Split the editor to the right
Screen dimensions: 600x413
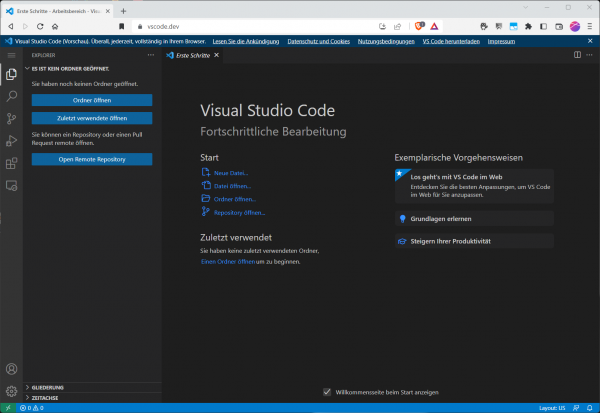577,55
